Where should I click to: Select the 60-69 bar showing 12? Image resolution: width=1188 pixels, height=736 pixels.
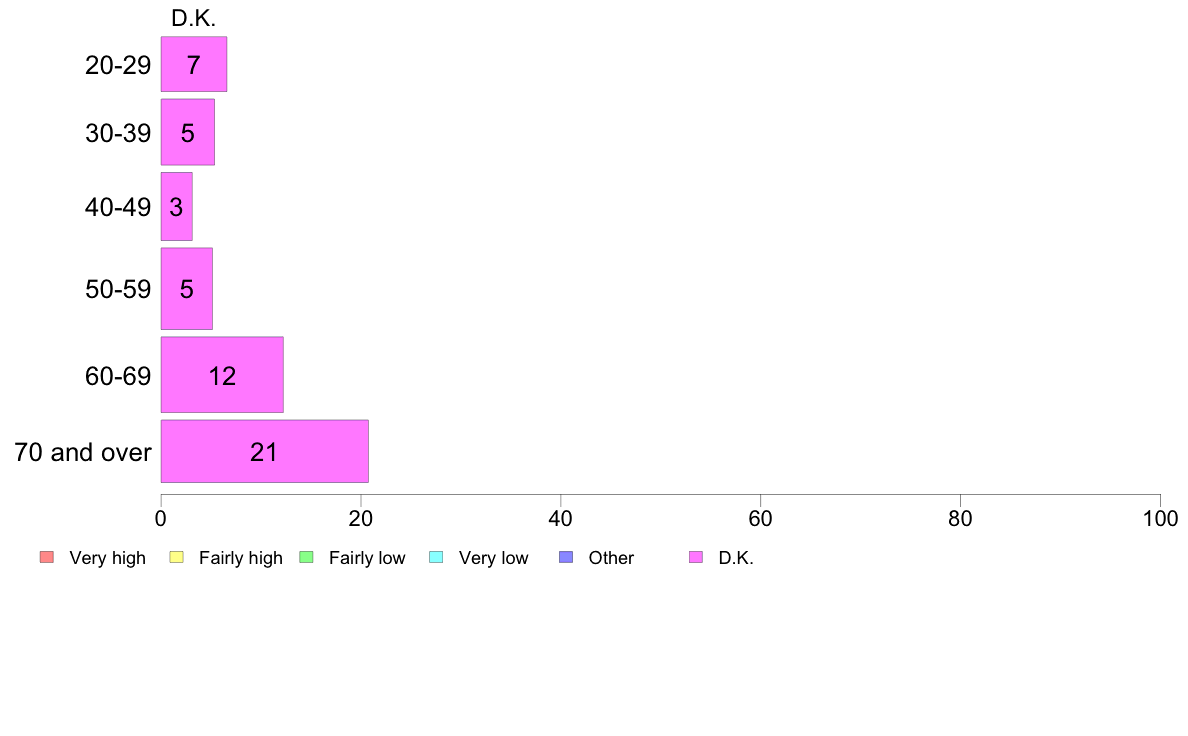point(222,375)
